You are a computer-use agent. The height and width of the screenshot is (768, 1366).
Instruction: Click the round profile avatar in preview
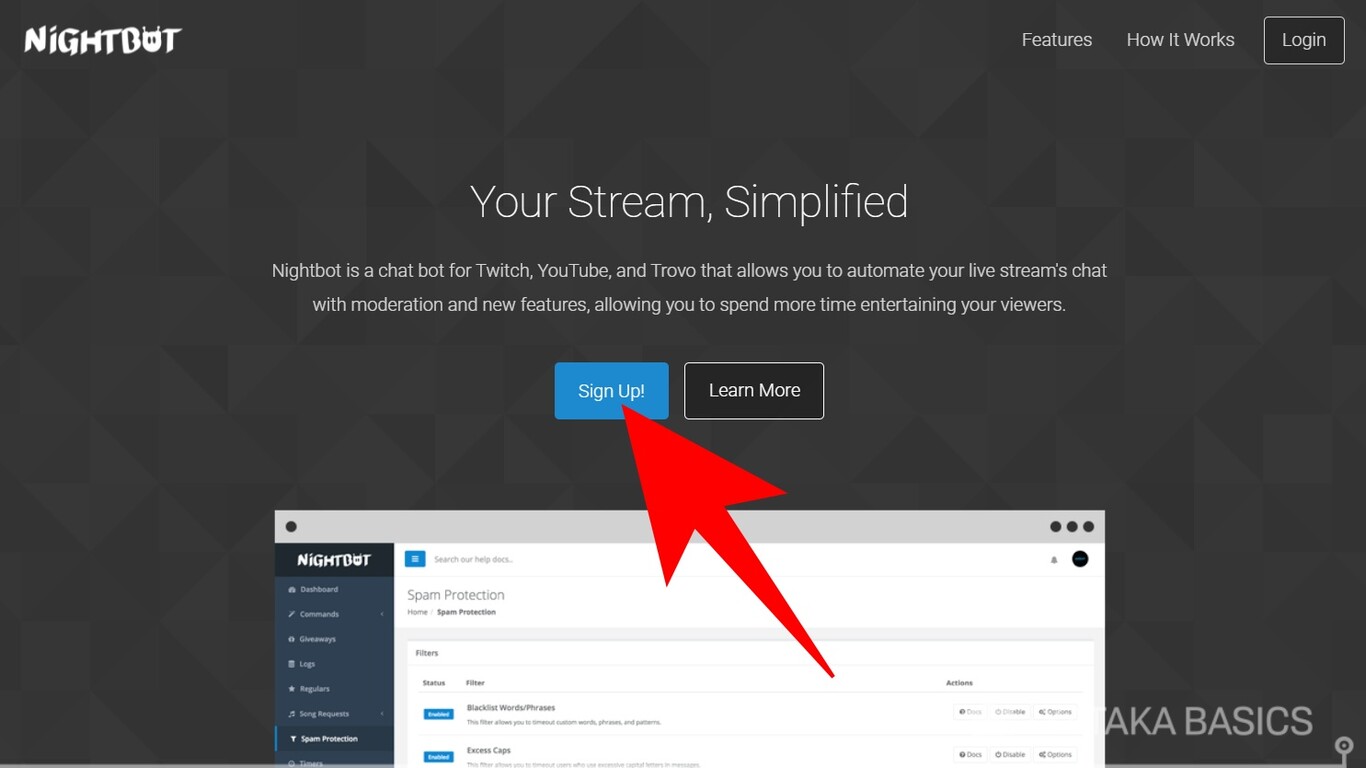1080,559
